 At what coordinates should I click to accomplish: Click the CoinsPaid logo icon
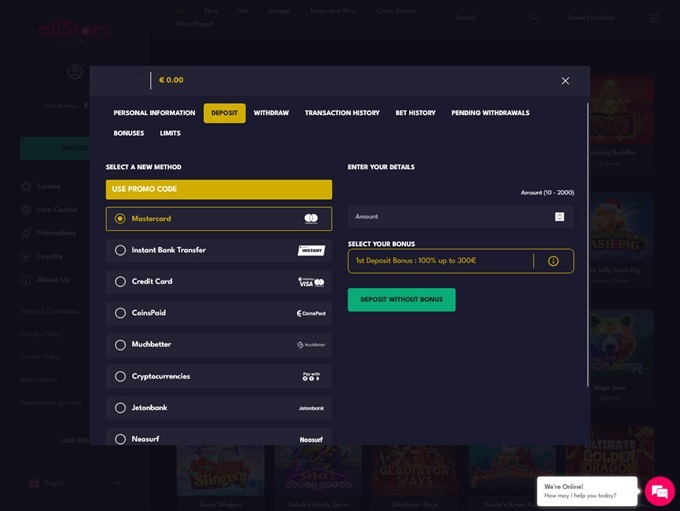coord(311,313)
